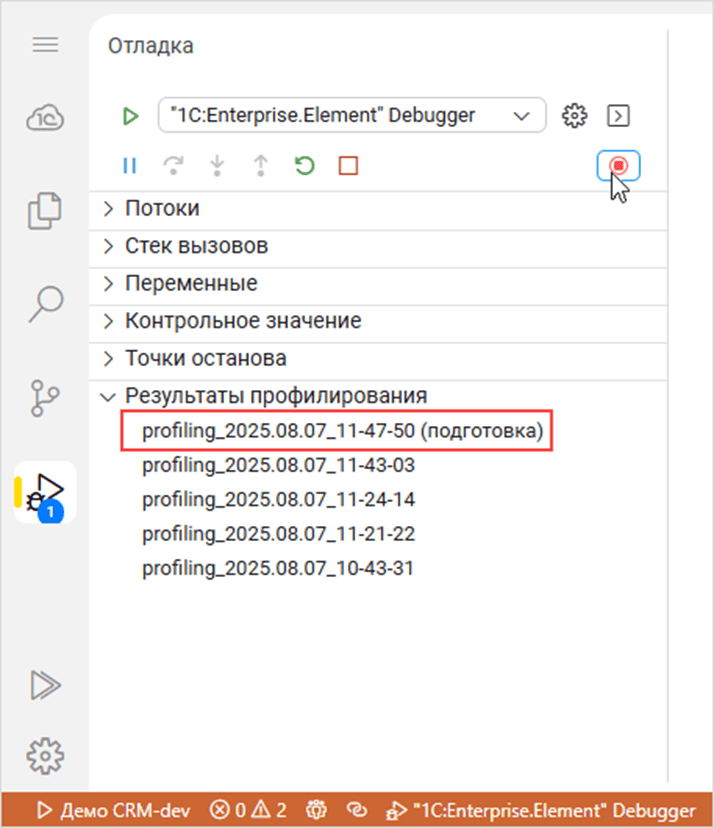Open the "1C:Enterprise.Element" Debugger dropdown
Screen dimensions: 714x828
click(352, 115)
